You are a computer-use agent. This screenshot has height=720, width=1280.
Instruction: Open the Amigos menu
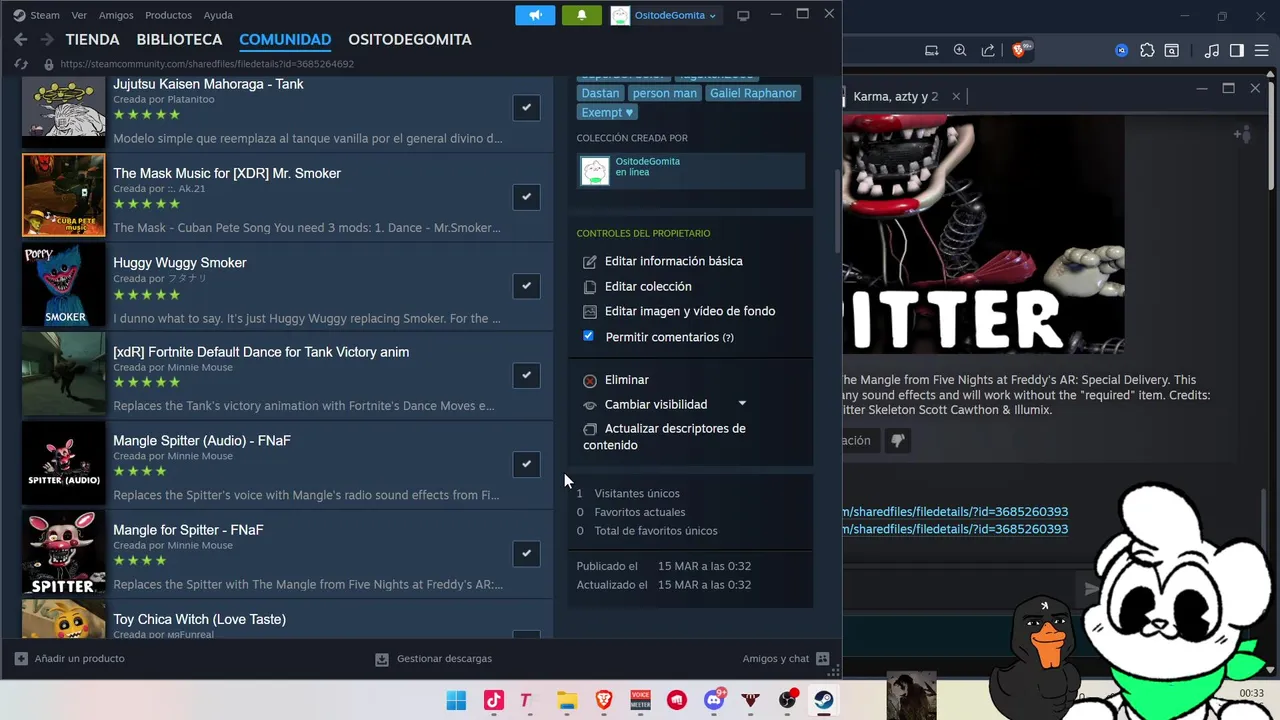tap(116, 15)
